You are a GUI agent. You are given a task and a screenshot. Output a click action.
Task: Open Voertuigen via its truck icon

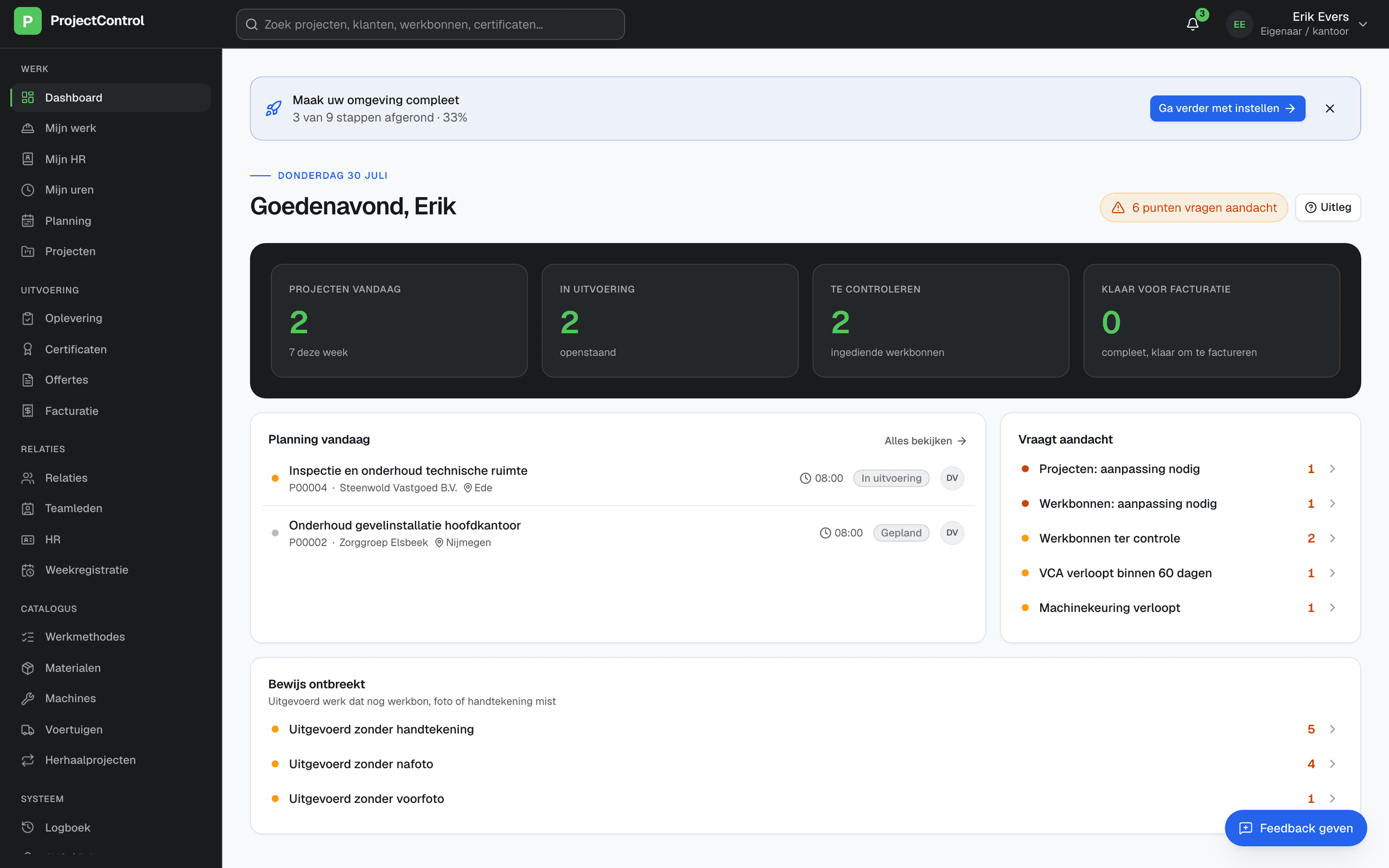(x=28, y=729)
